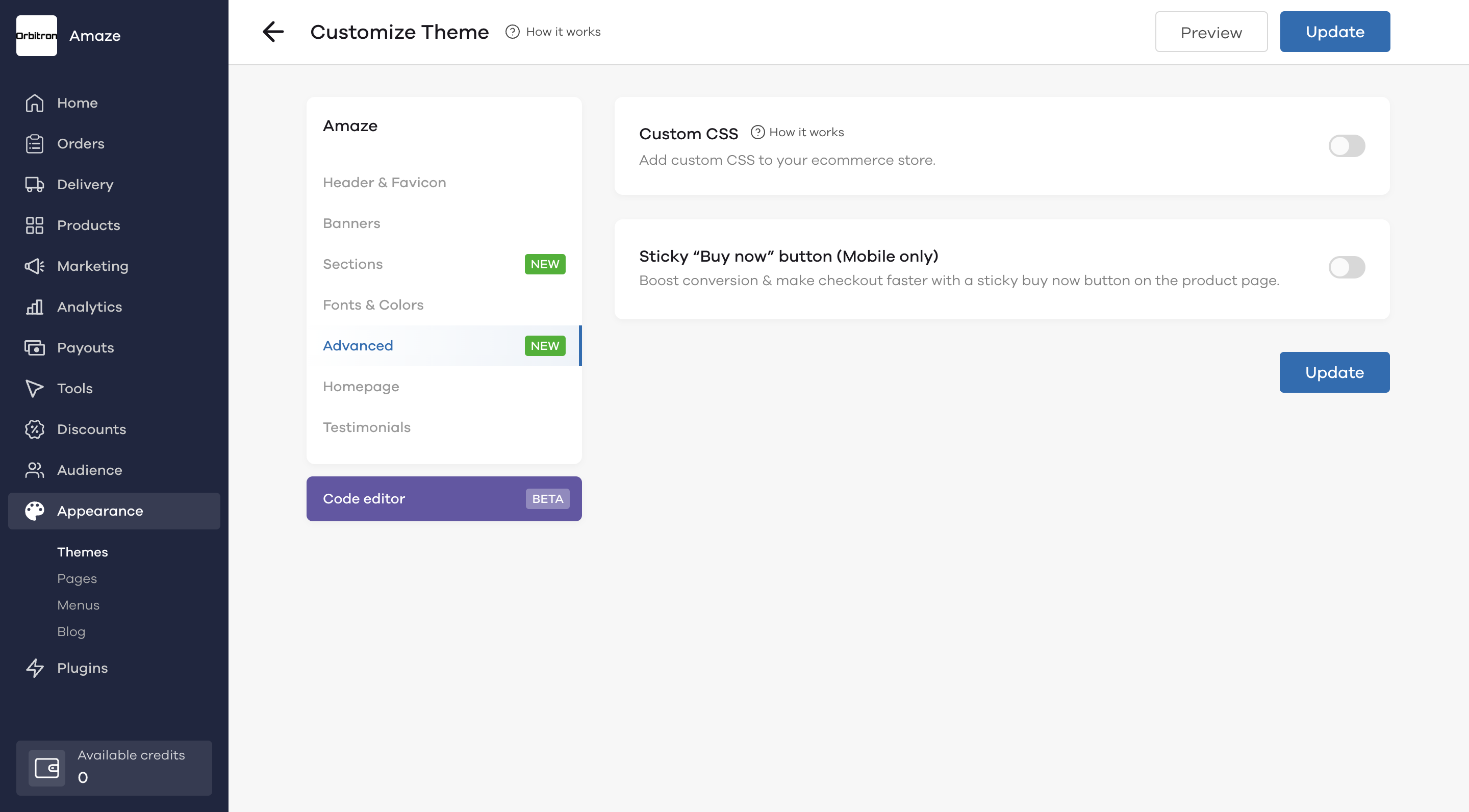
Task: Click the Available credits panel
Action: (114, 768)
